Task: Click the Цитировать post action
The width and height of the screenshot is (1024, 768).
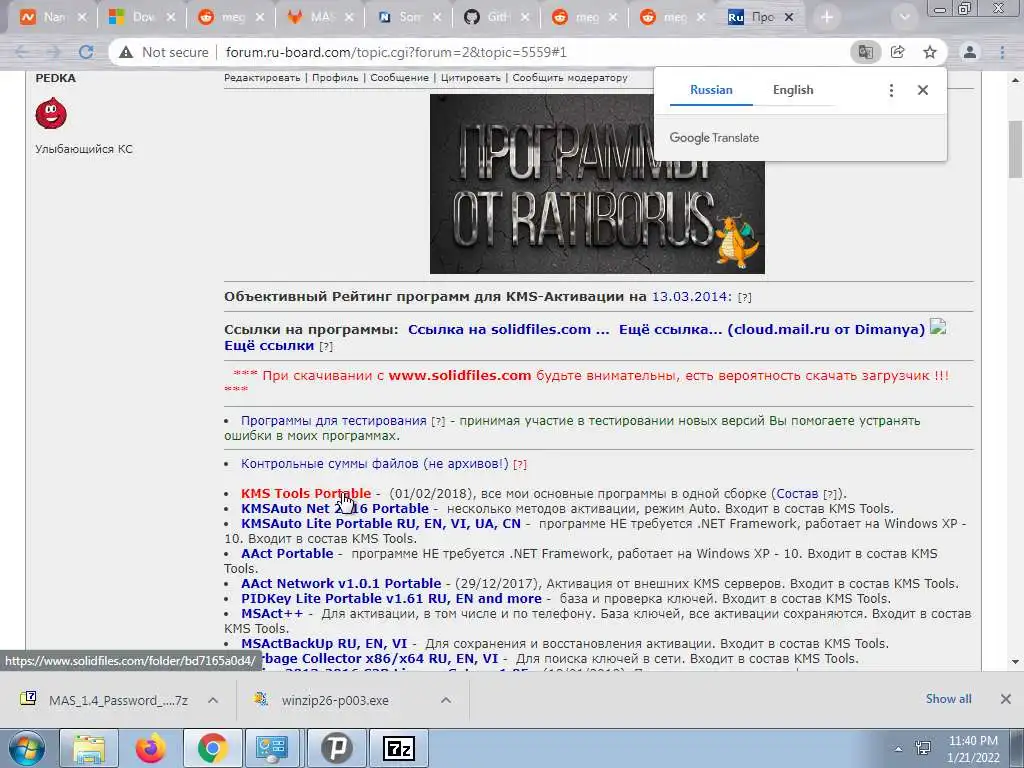Action: click(470, 78)
